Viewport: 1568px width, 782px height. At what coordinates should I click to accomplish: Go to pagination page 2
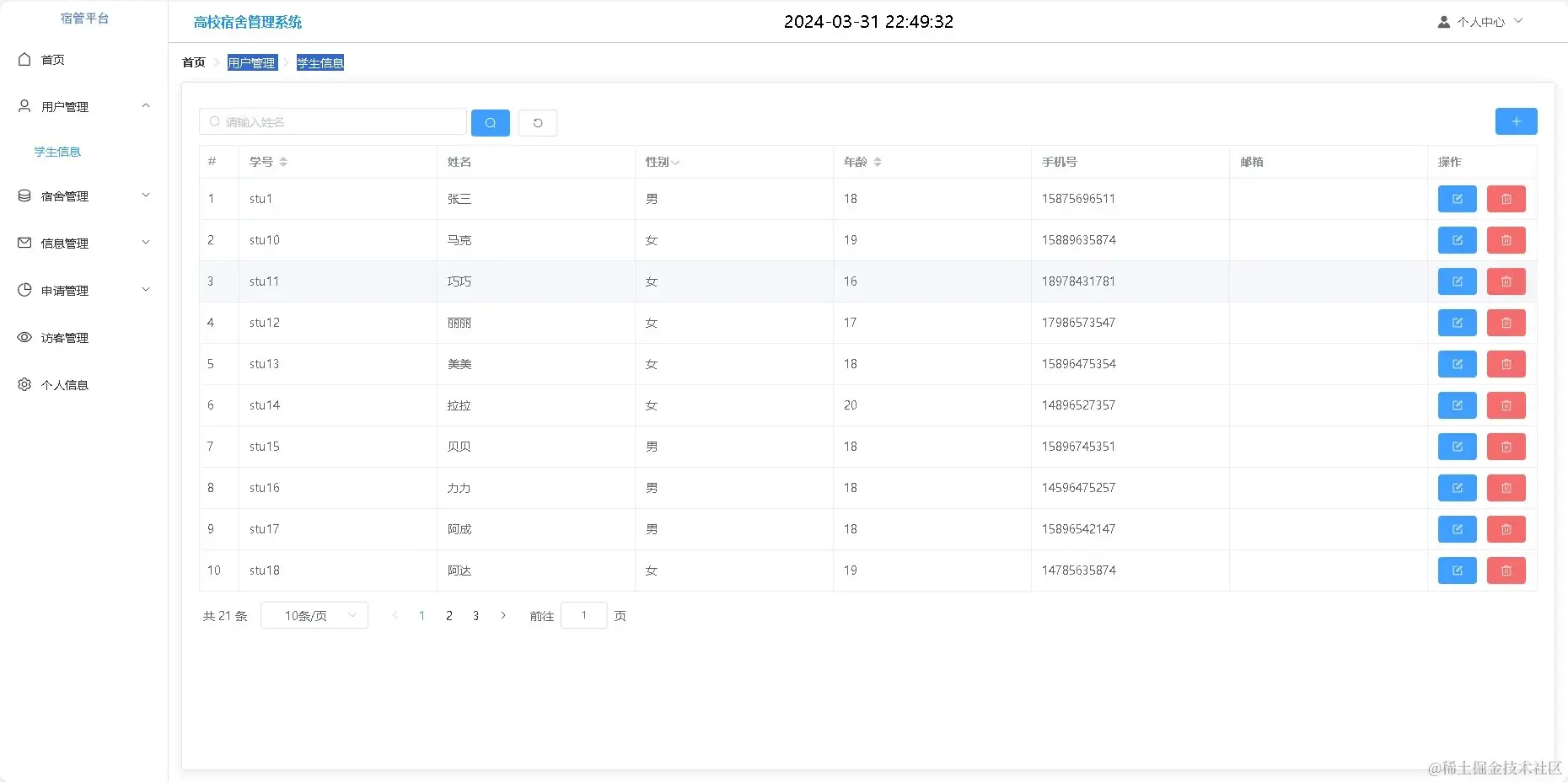tap(449, 616)
